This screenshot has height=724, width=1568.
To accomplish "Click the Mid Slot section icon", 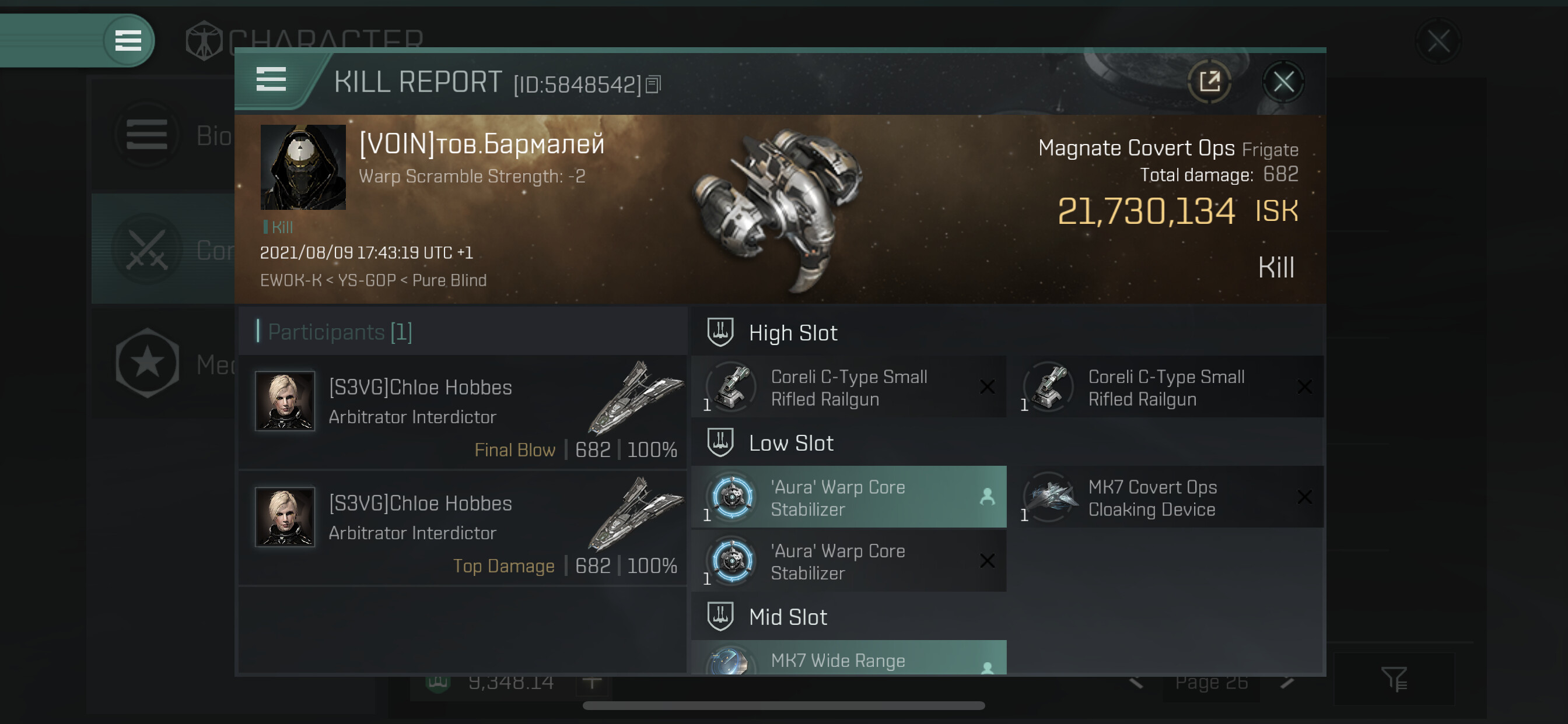I will 720,616.
